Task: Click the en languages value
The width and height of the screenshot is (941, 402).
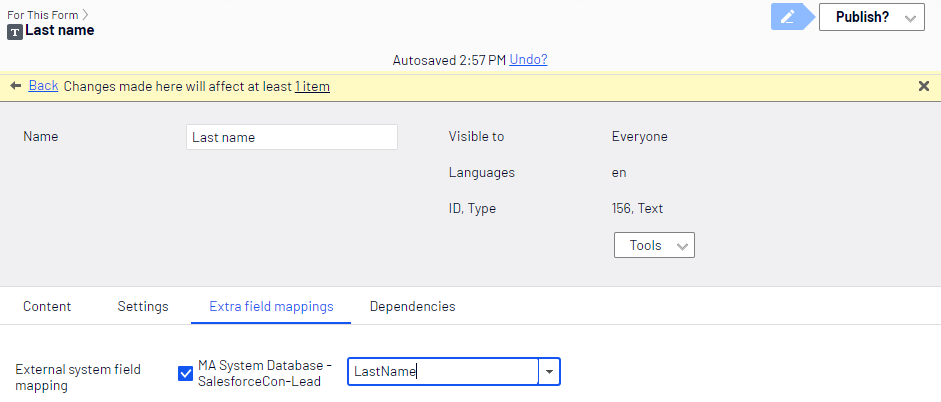Action: coord(619,173)
